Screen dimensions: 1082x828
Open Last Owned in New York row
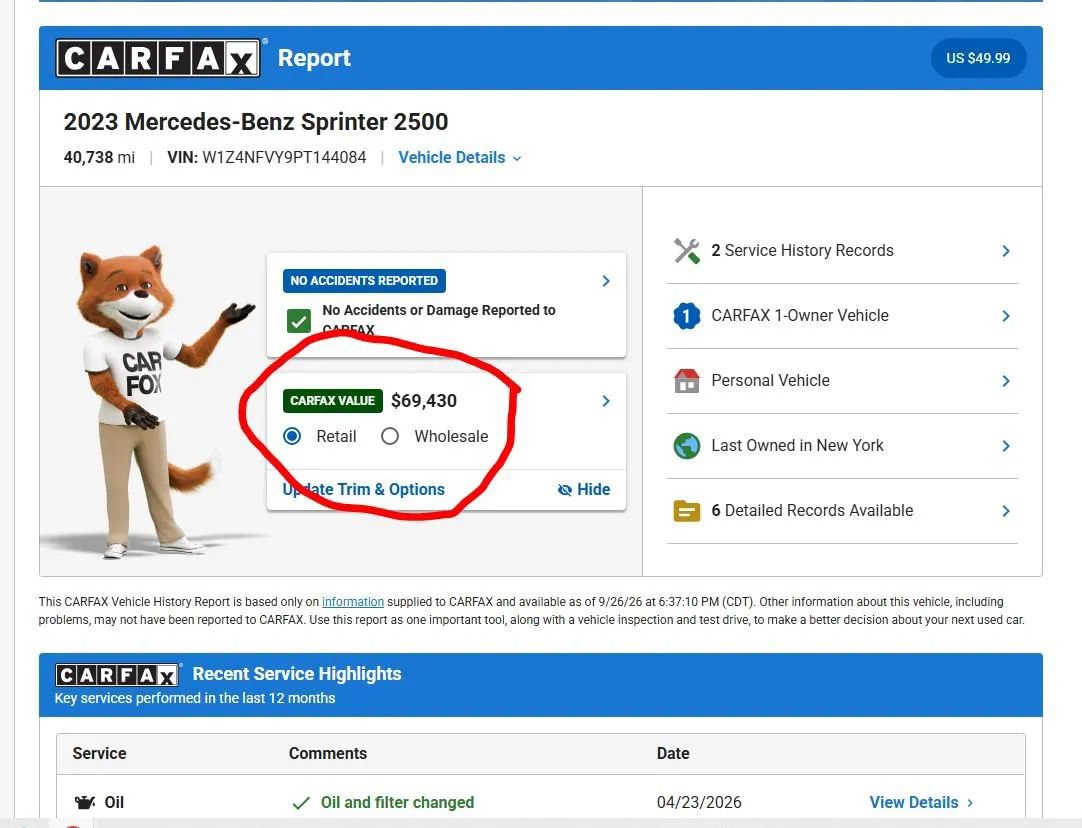(x=842, y=445)
